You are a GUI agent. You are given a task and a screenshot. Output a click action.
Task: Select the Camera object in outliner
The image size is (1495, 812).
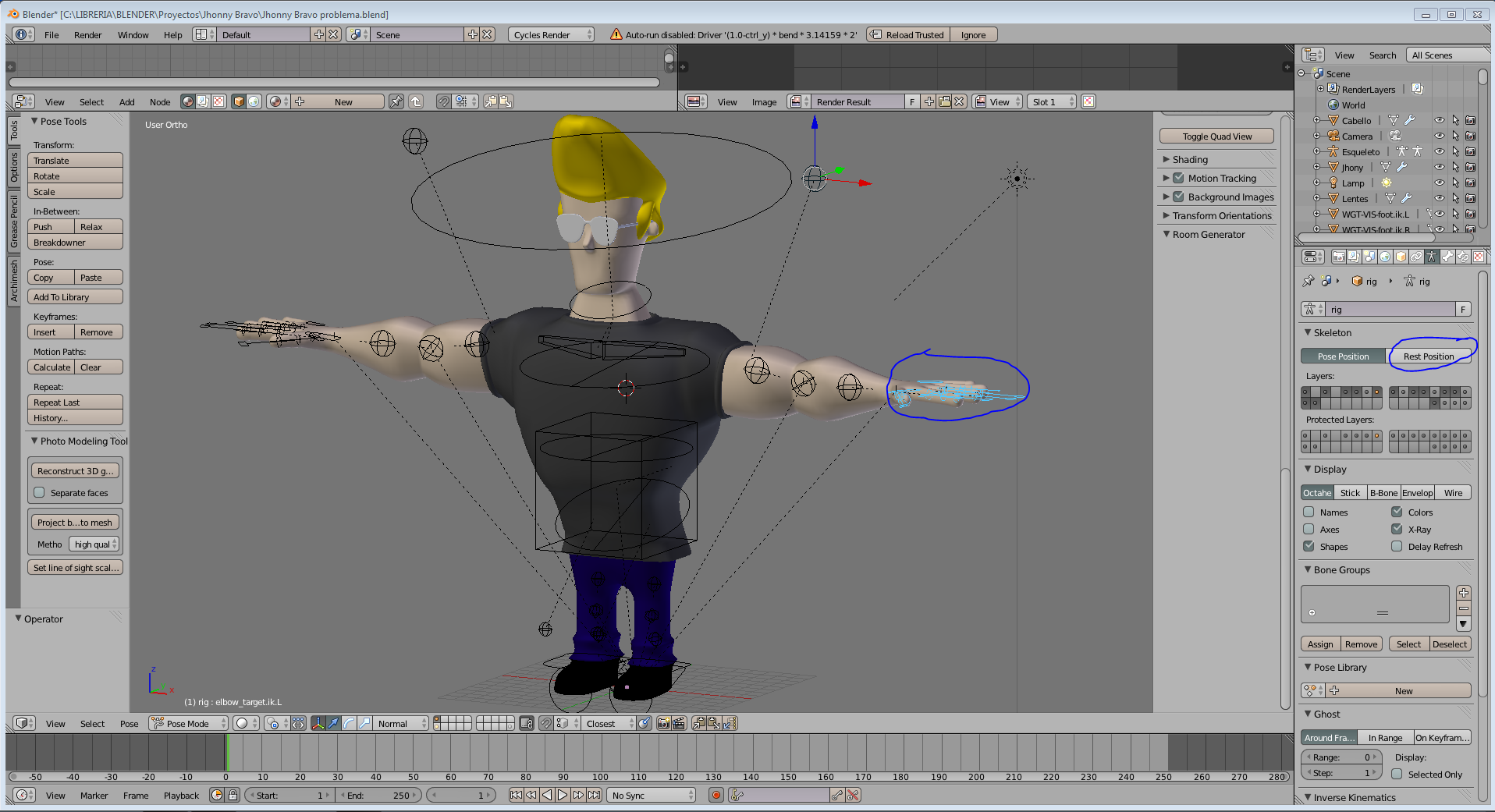(x=1357, y=136)
